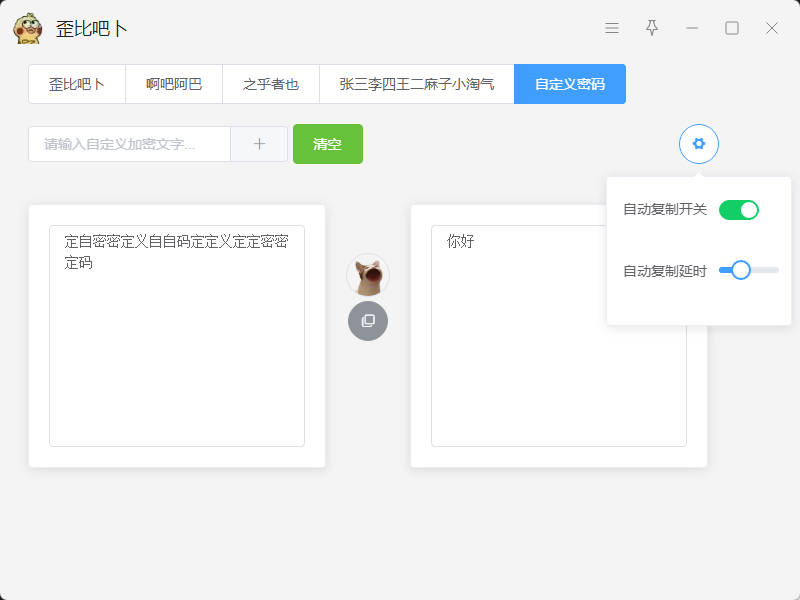Image resolution: width=800 pixels, height=600 pixels.
Task: Minimize the window to the taskbar
Action: coord(692,28)
